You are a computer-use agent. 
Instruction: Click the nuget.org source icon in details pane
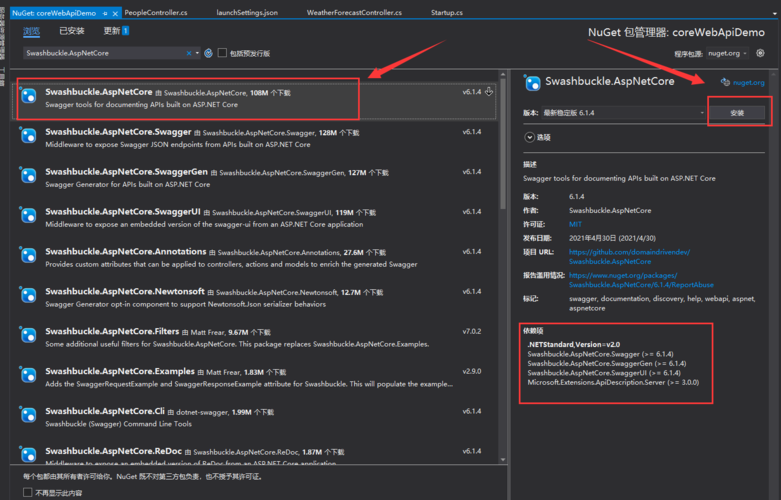point(725,82)
